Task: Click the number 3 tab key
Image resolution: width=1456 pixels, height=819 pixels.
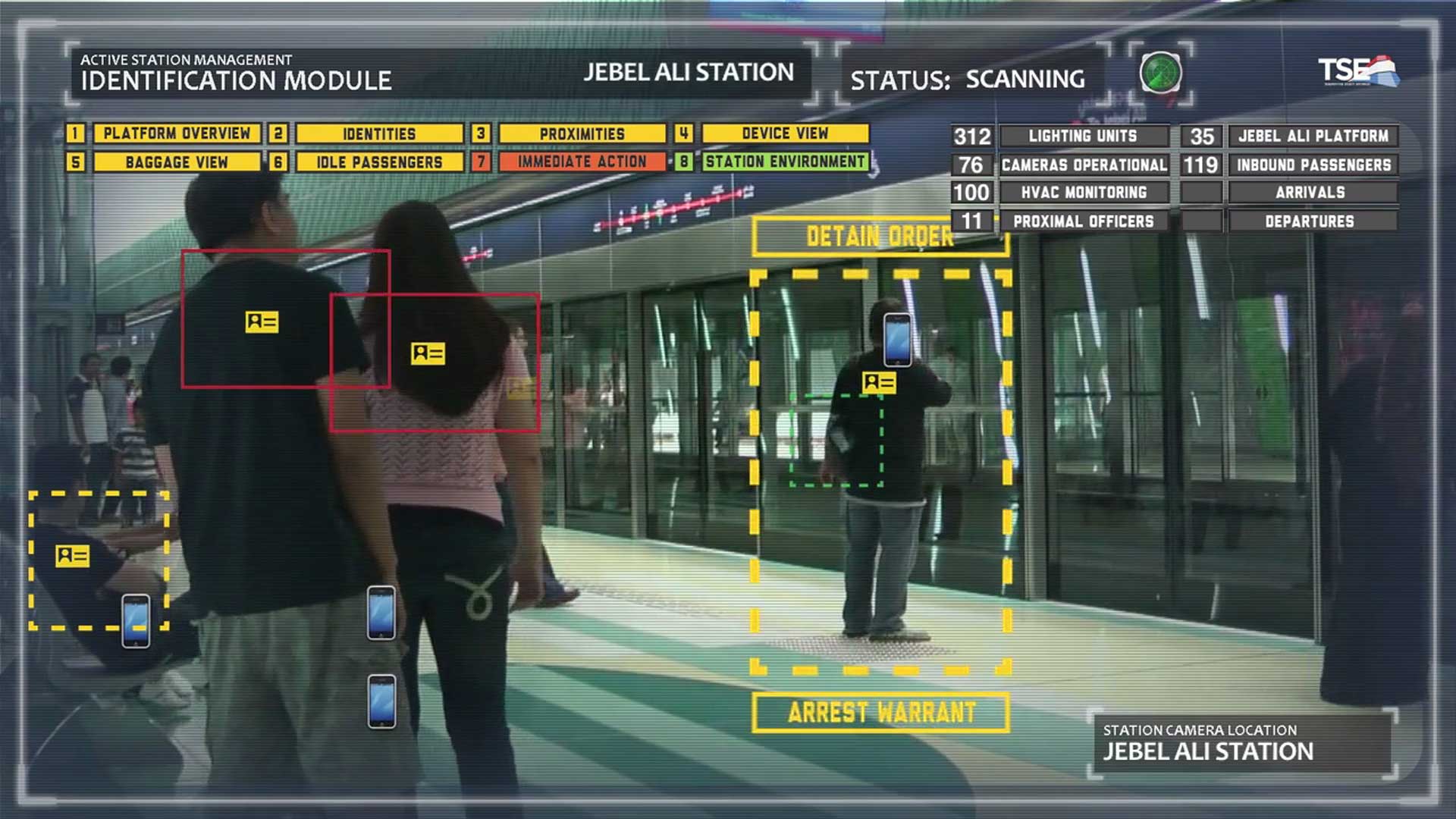Action: tap(481, 133)
